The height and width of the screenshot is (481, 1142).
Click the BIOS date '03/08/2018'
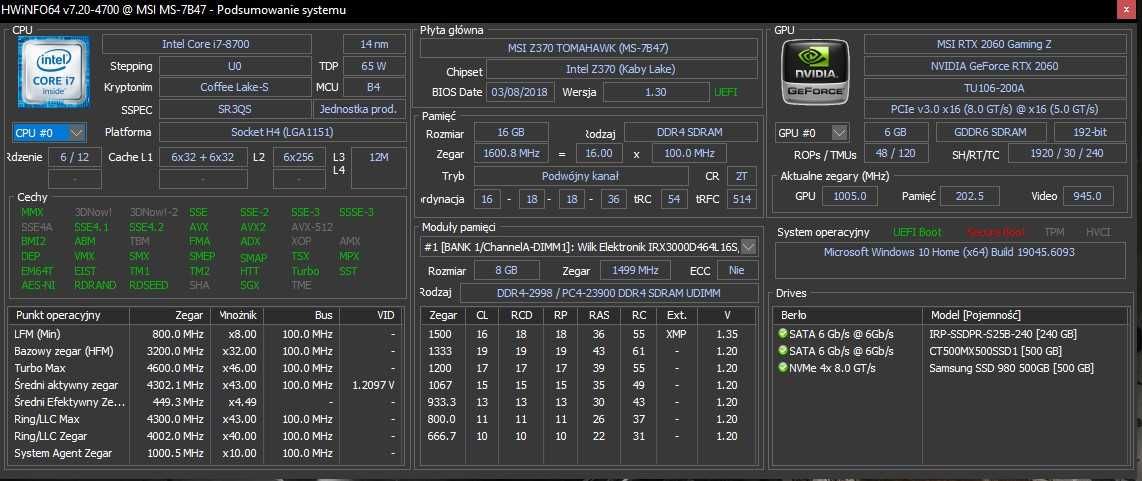[520, 93]
